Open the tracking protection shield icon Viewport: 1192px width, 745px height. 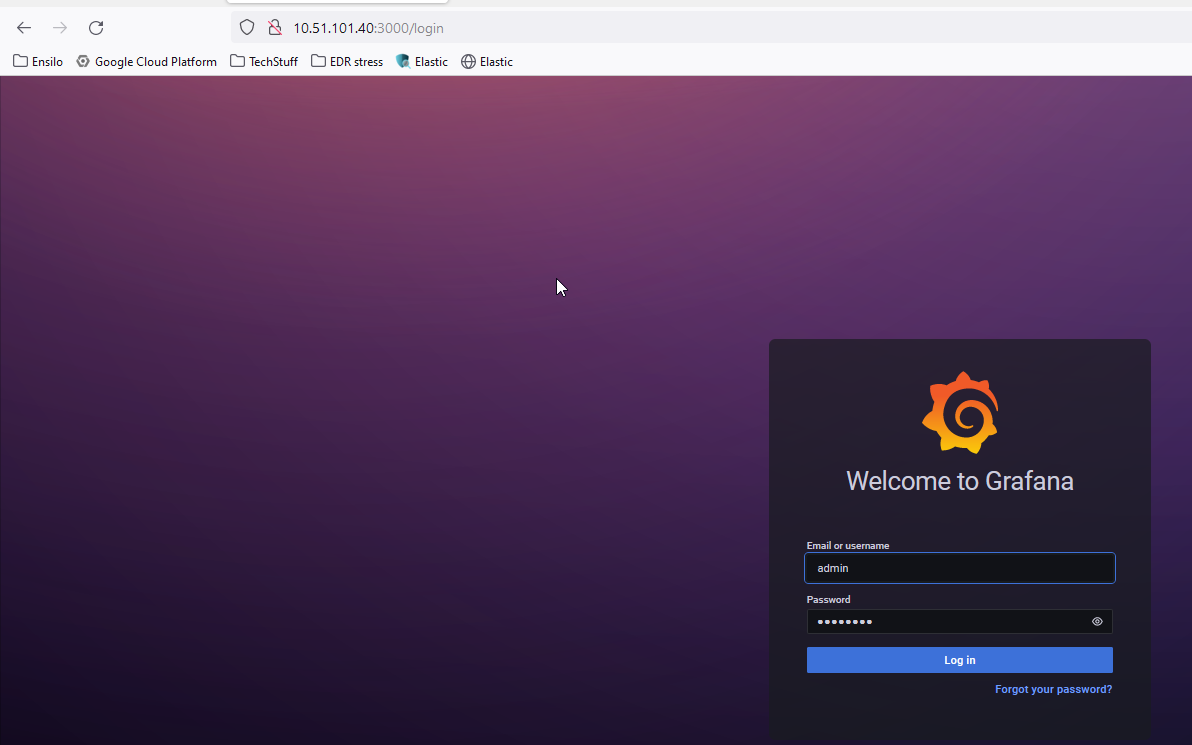[247, 28]
